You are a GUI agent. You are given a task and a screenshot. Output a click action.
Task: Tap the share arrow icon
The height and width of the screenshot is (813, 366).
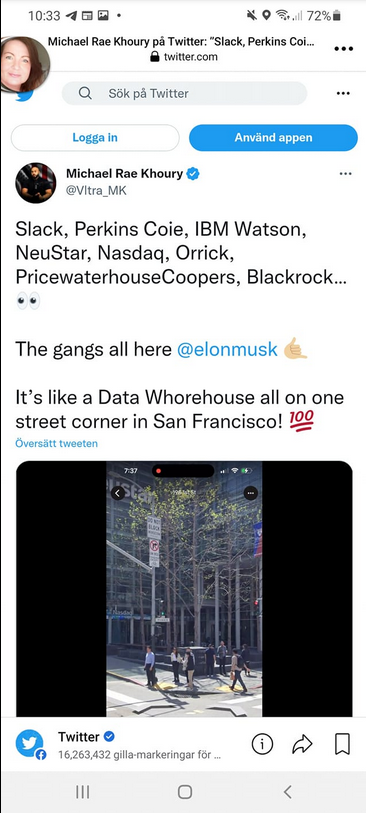302,745
